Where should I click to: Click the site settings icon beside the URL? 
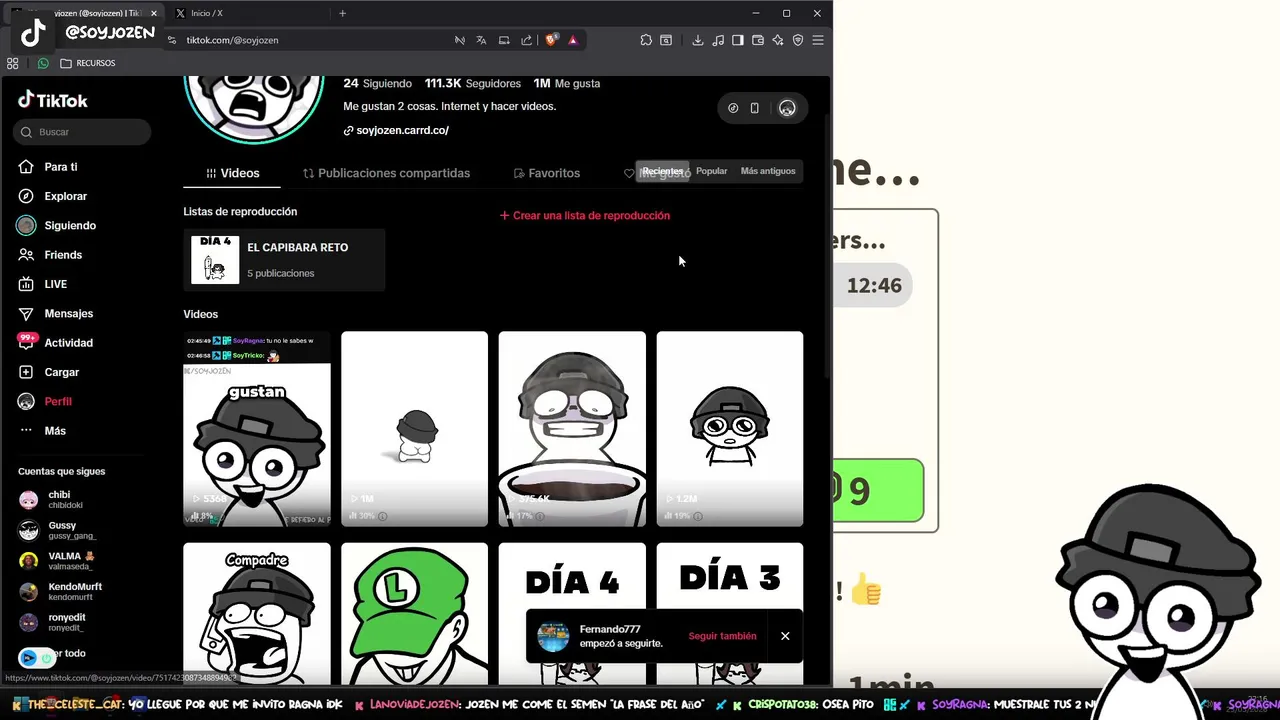tap(172, 40)
